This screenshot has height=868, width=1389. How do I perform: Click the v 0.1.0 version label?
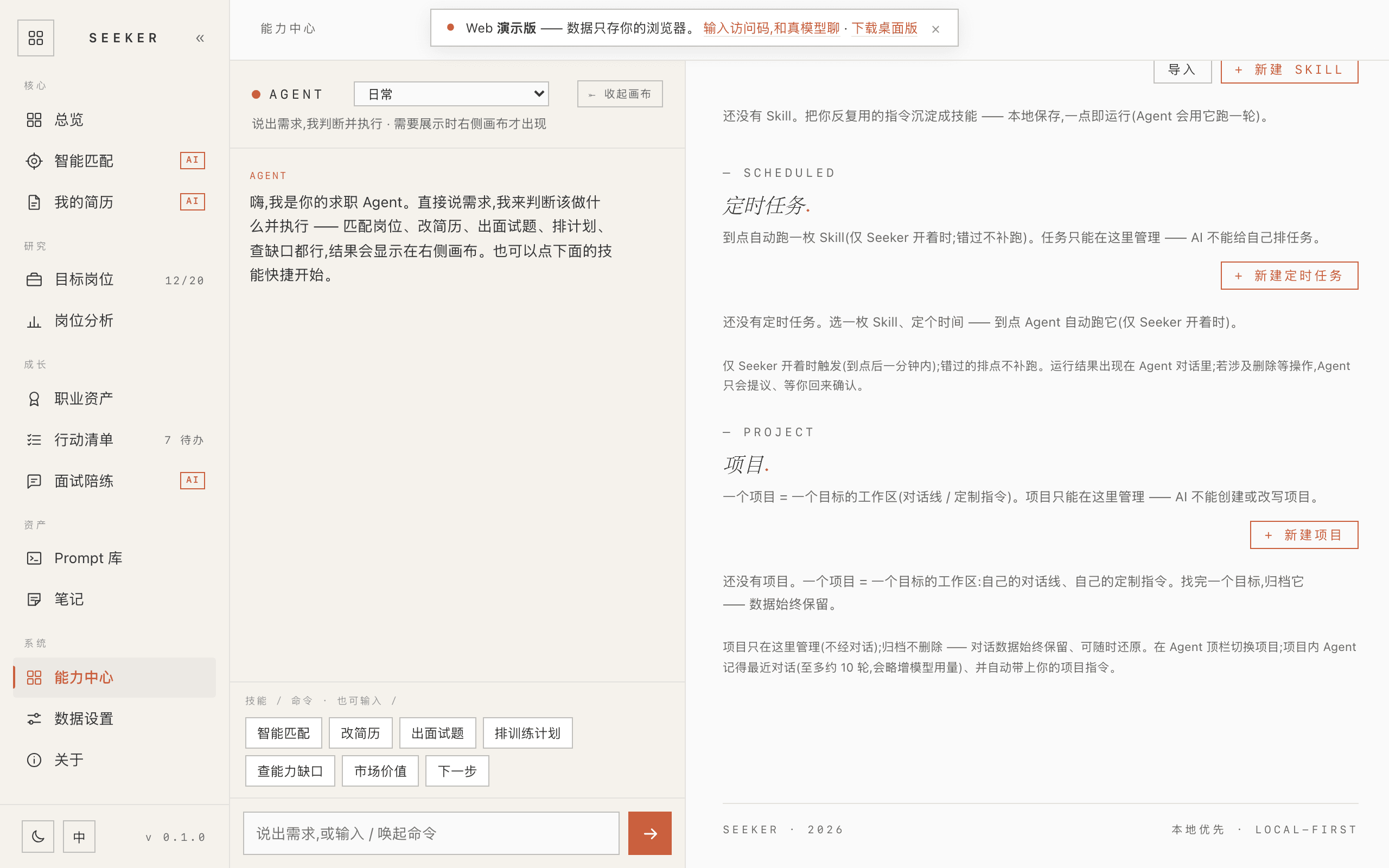[175, 837]
